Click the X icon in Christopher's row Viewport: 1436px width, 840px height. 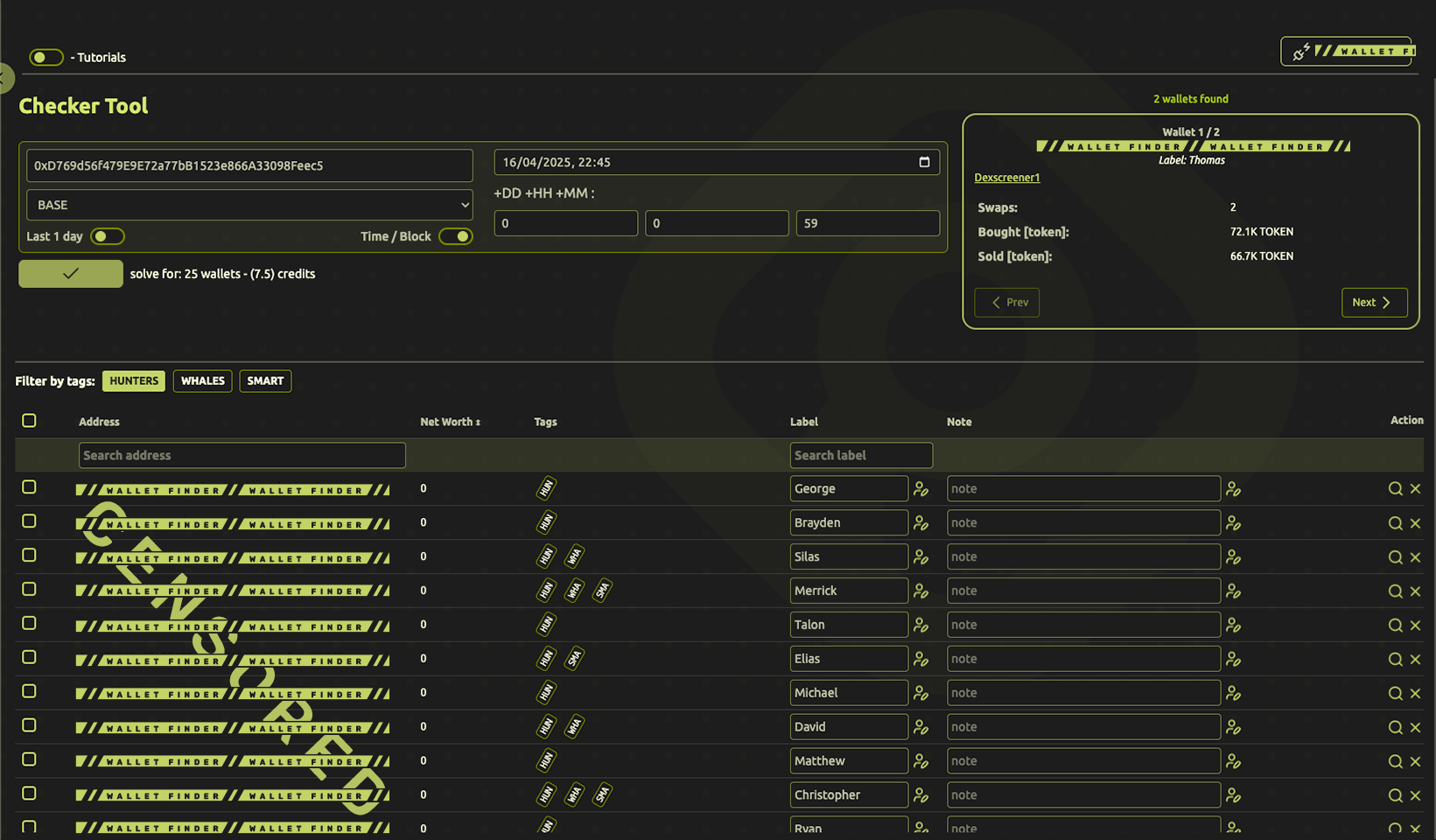pyautogui.click(x=1415, y=796)
